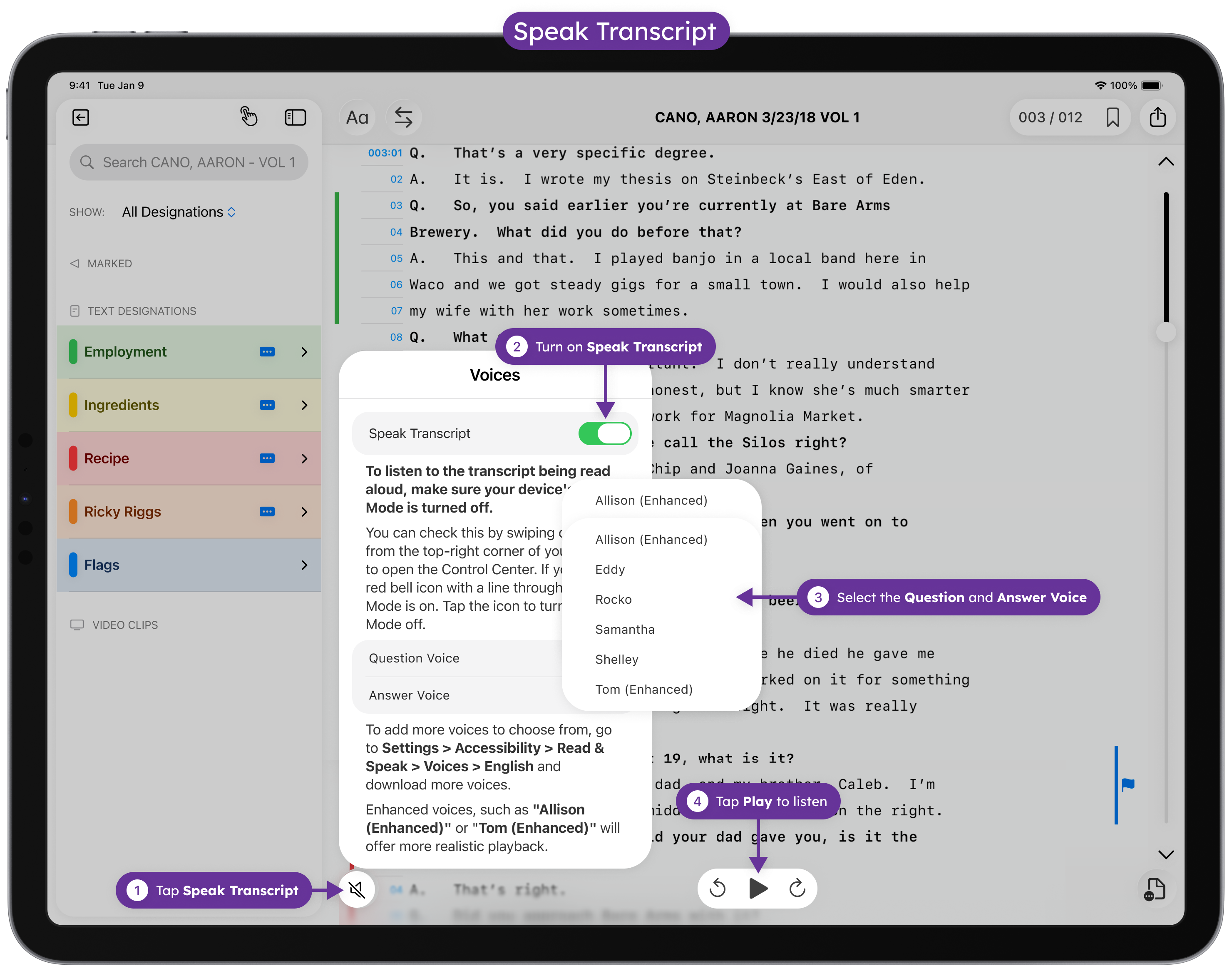Screen dimensions: 1232x976
Task: Expand the Flags section chevron
Action: tap(304, 565)
